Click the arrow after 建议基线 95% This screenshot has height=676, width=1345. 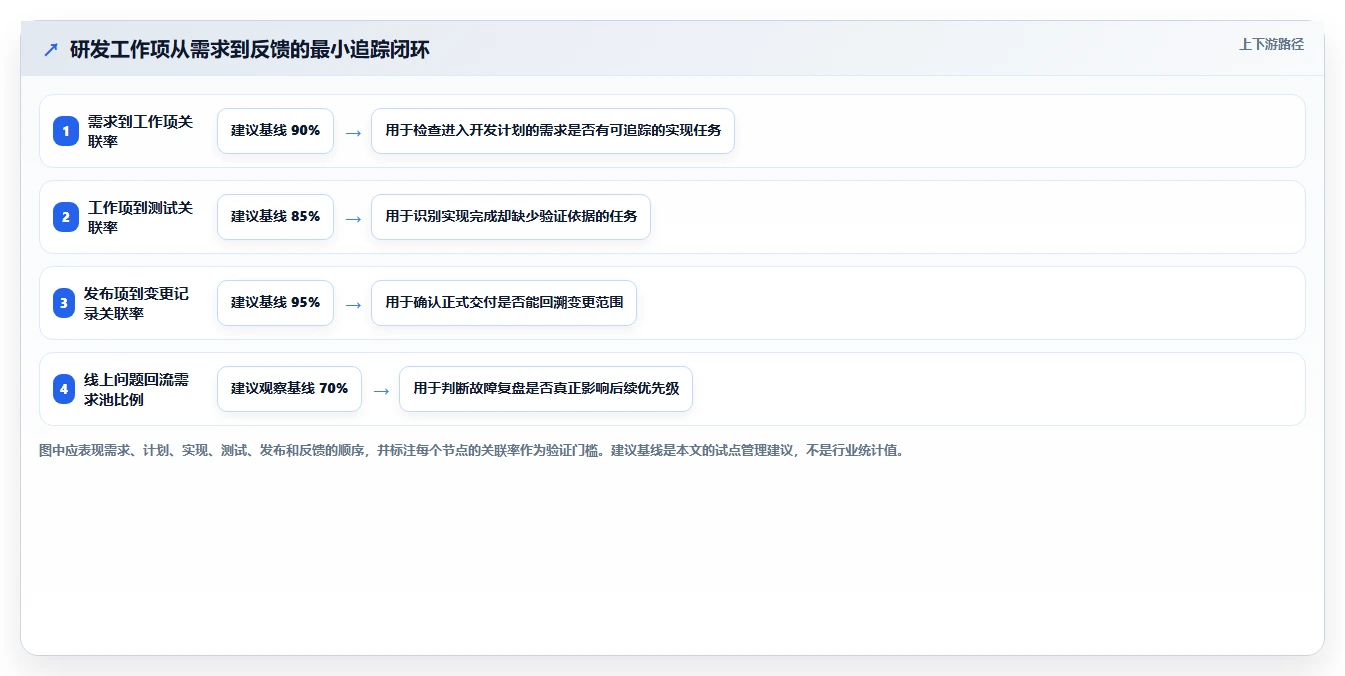click(x=352, y=304)
